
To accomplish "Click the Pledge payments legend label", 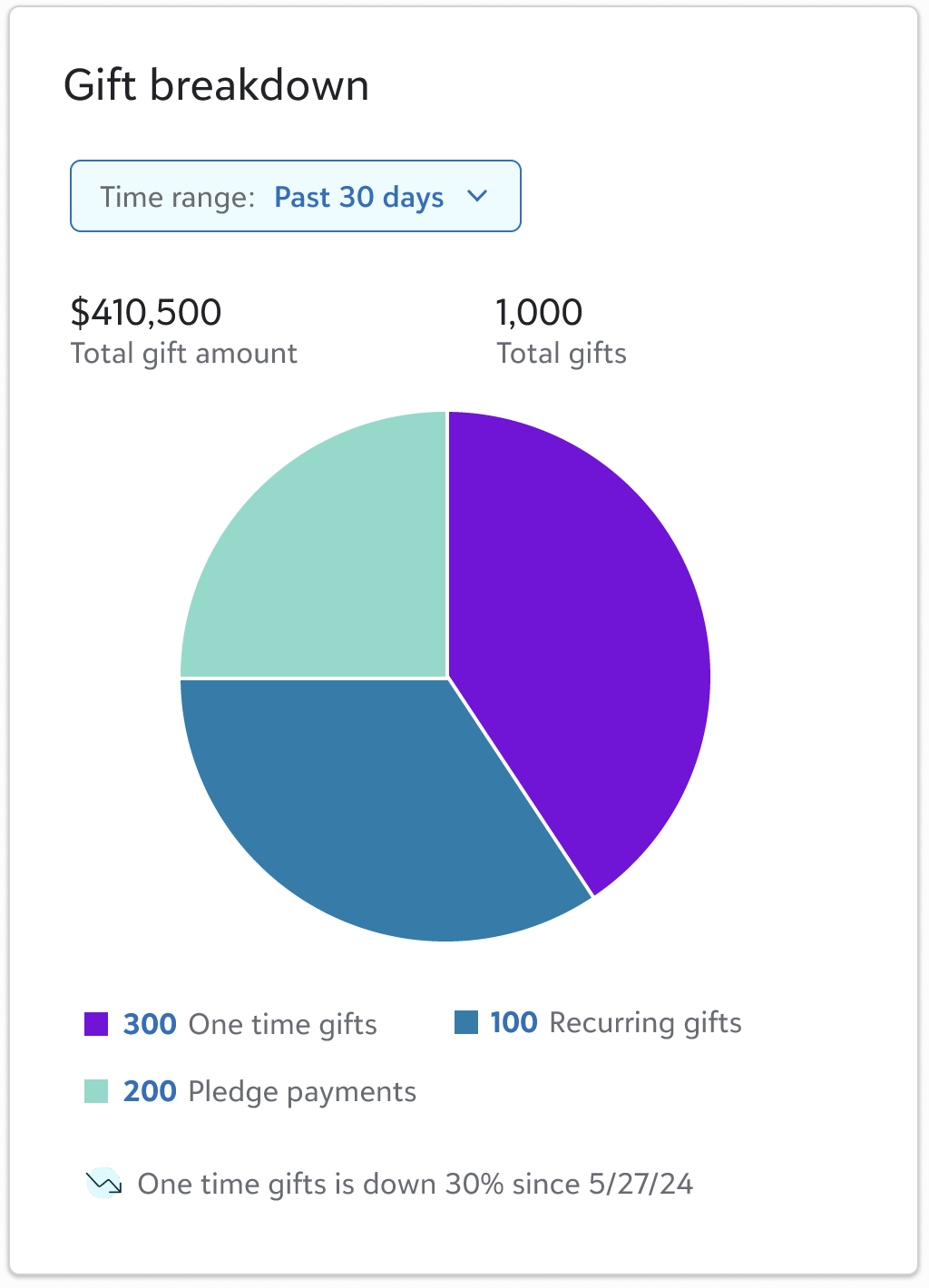I will tap(302, 1091).
